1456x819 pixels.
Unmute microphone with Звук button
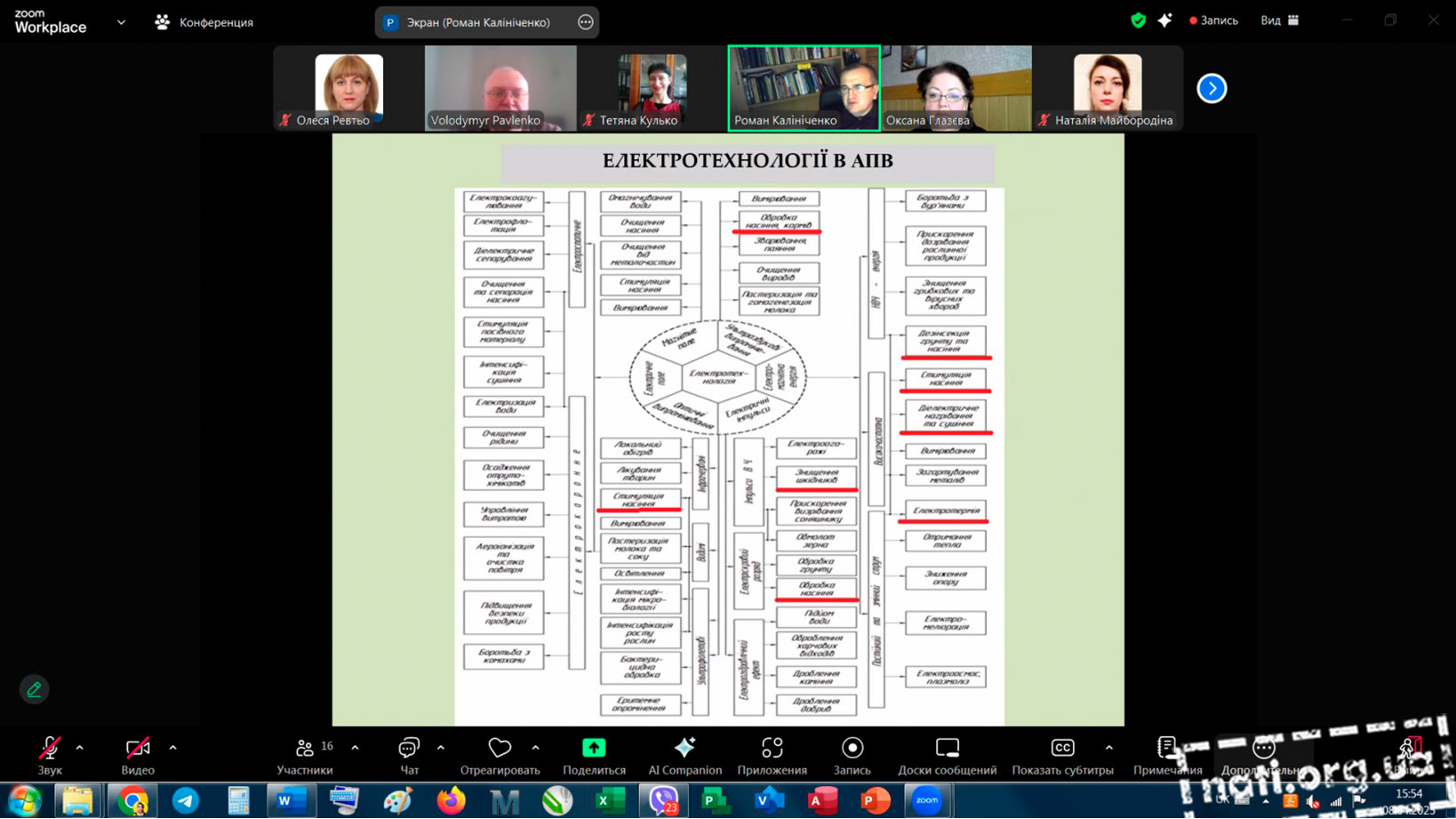[50, 755]
